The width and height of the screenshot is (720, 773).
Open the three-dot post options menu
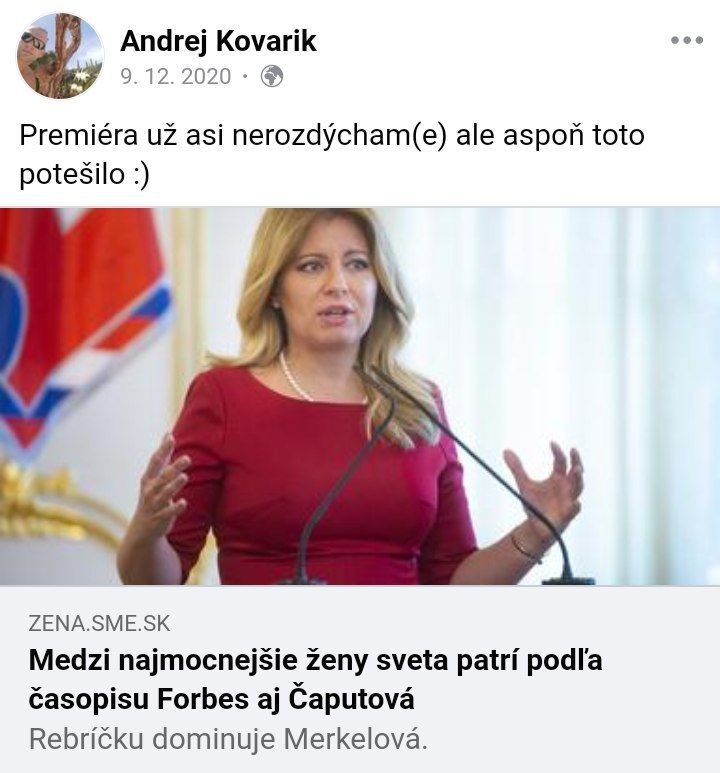(686, 40)
